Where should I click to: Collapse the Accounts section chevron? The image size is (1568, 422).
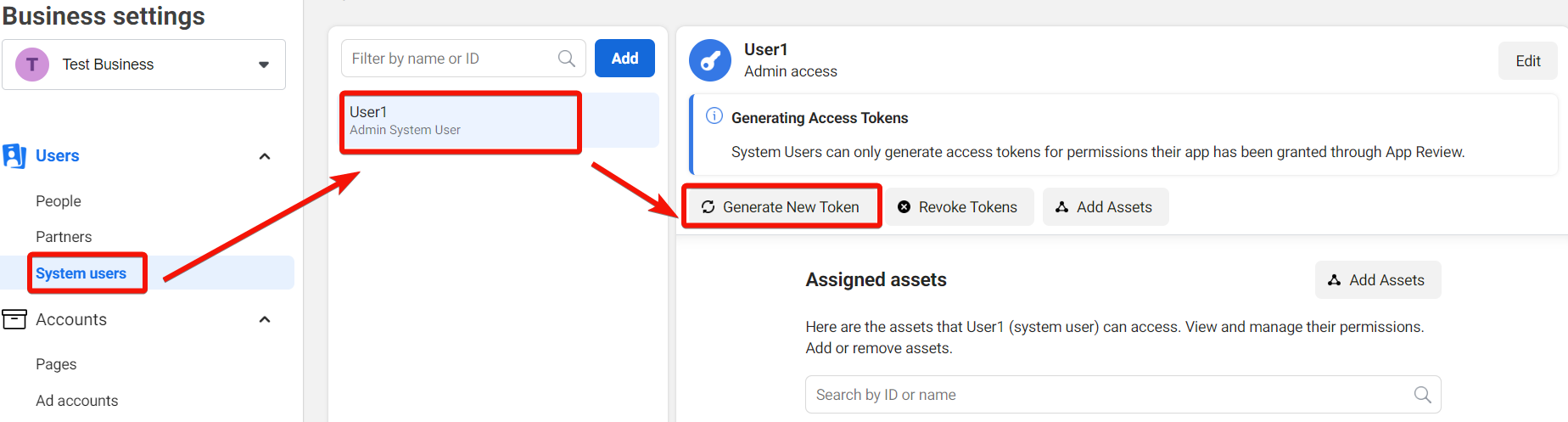tap(265, 319)
